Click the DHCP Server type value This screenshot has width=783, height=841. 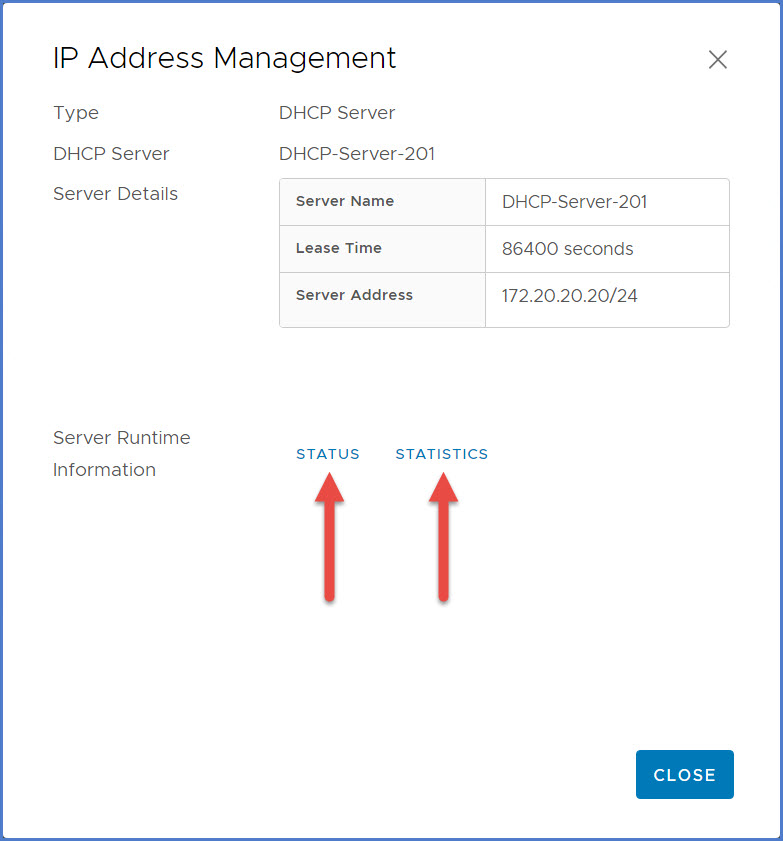(336, 113)
